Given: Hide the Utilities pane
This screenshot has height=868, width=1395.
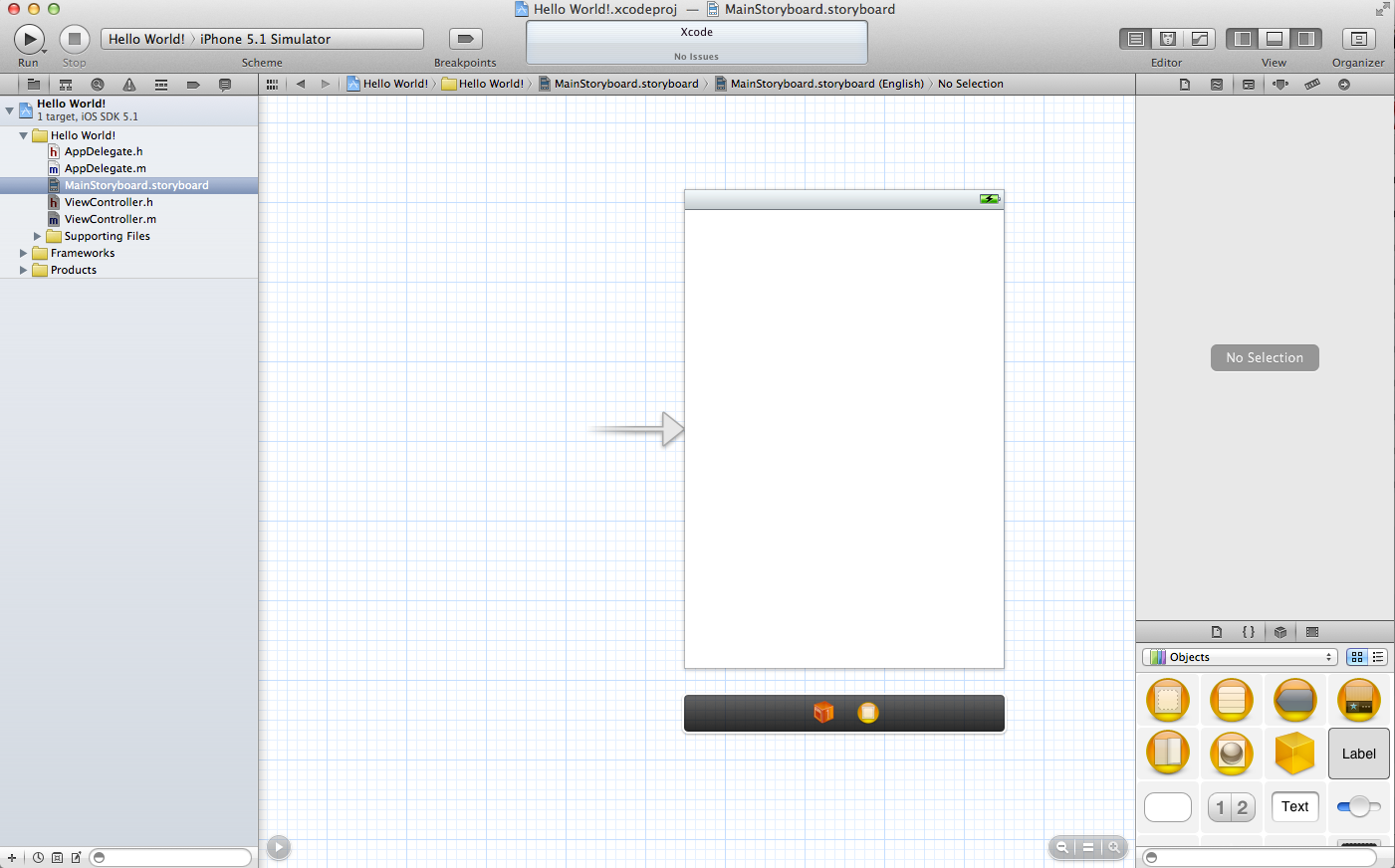Looking at the screenshot, I should (x=1306, y=39).
